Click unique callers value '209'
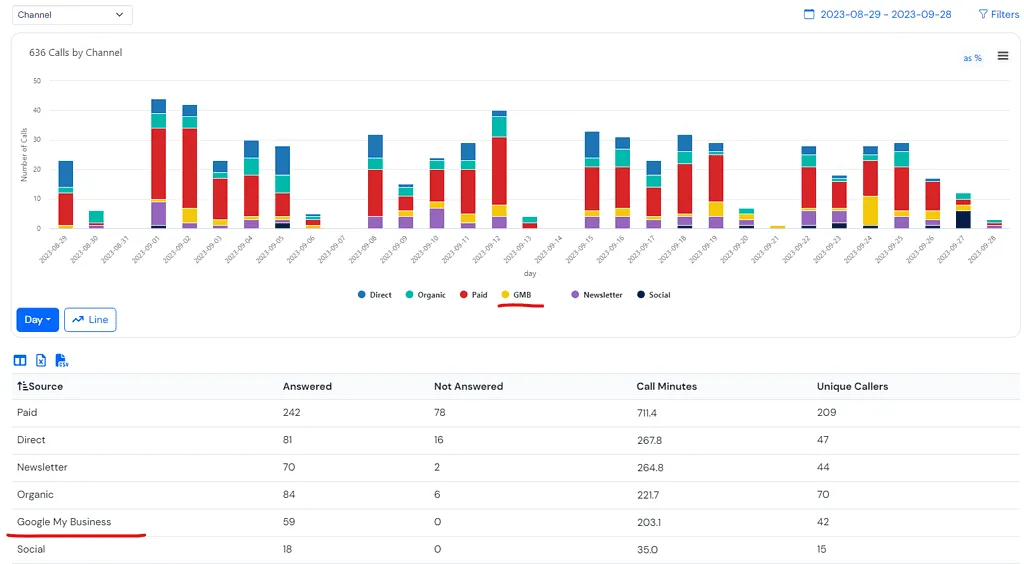The width and height of the screenshot is (1024, 564). click(x=826, y=413)
